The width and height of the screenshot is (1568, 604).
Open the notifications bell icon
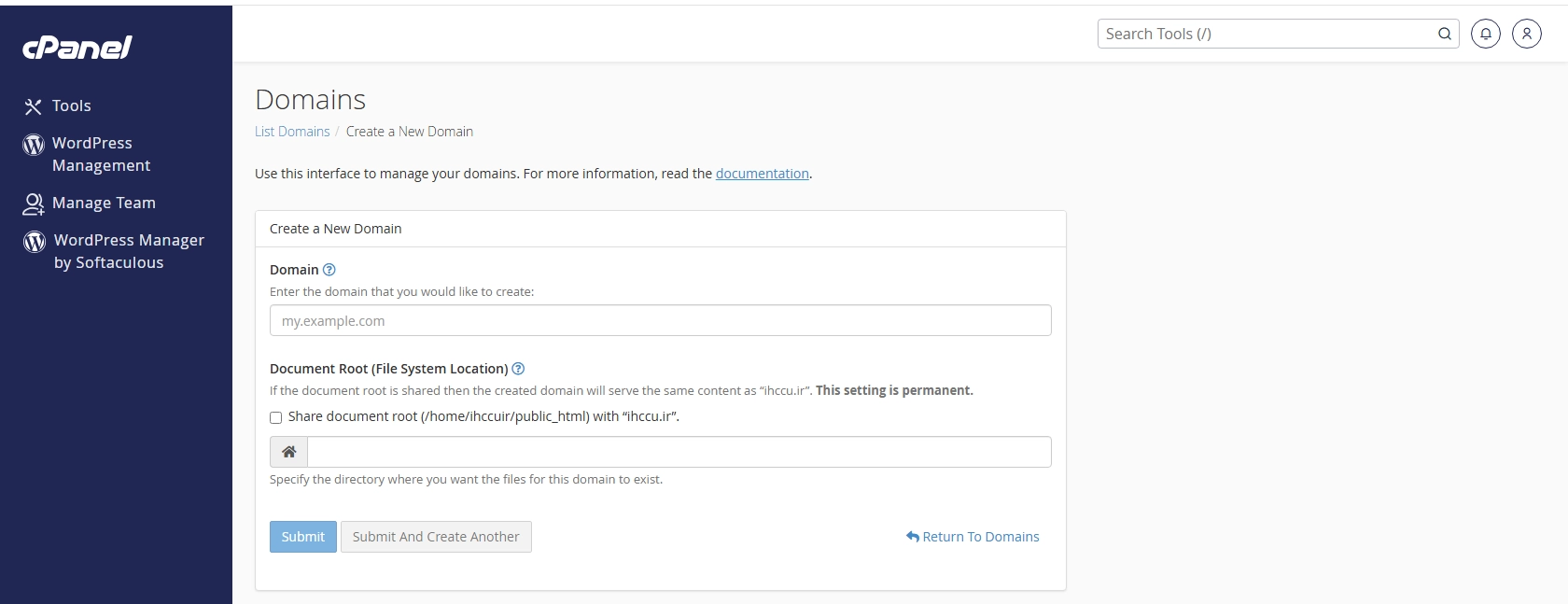1486,34
